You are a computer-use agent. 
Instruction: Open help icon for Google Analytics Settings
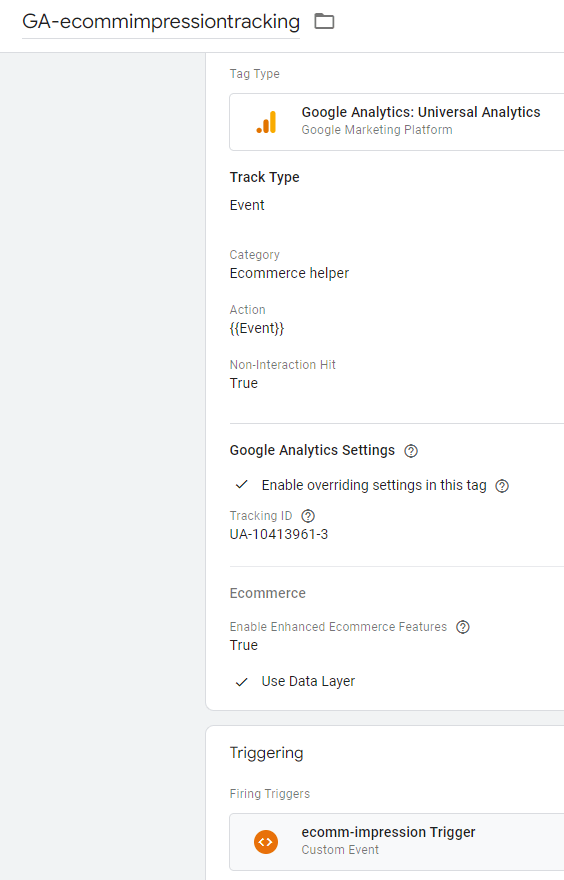(411, 451)
